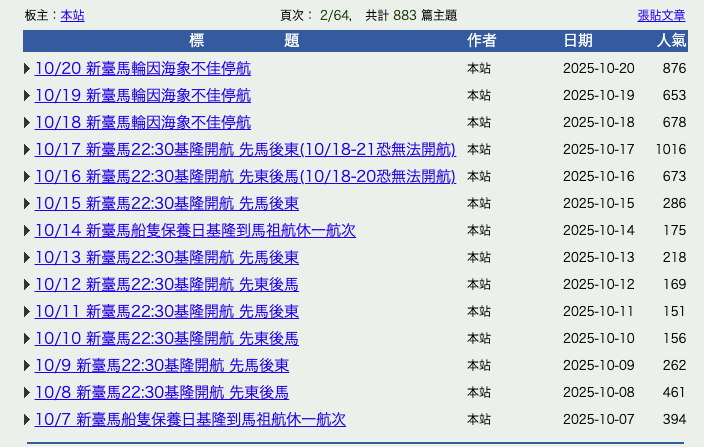Click the triangle icon beside the 10/7 post
This screenshot has width=704, height=447.
click(x=27, y=420)
